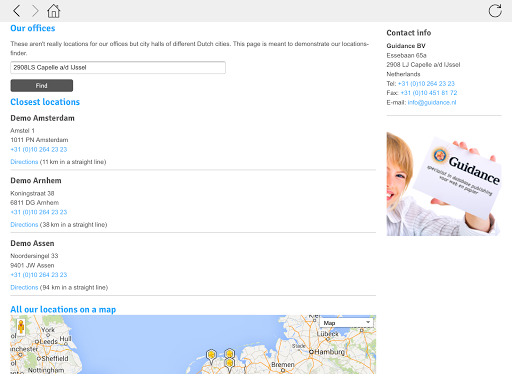Click the Tel number under Contact info
This screenshot has width=512, height=374.
(x=426, y=83)
